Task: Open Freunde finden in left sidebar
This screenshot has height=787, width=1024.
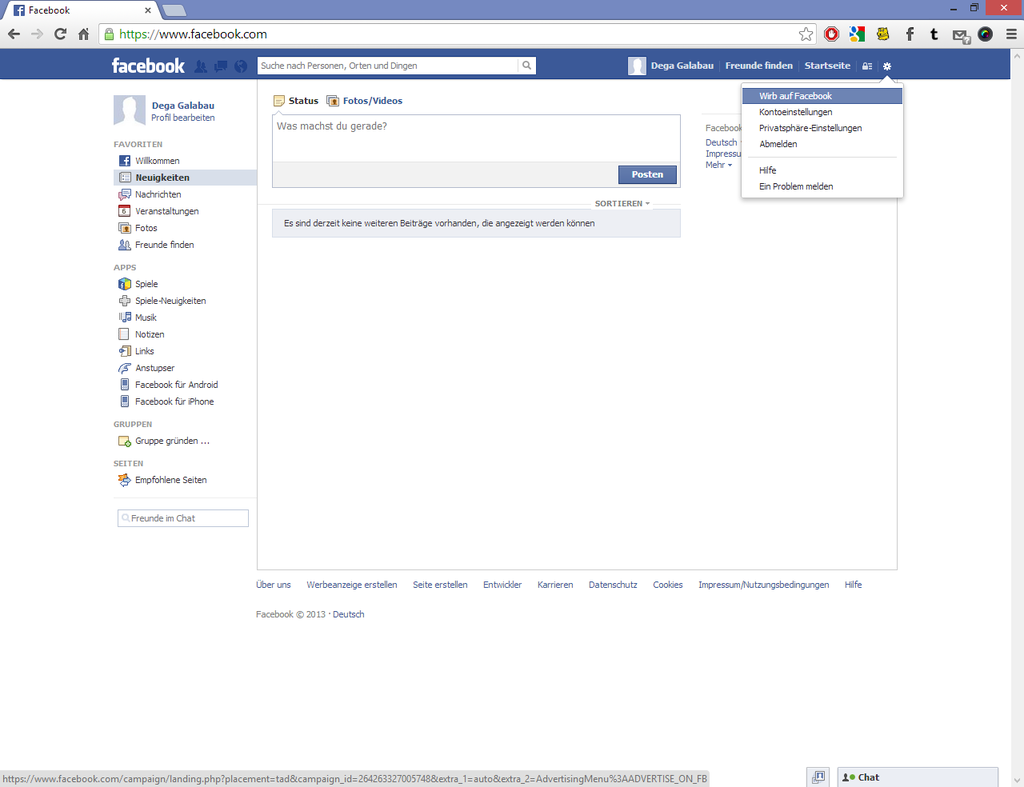Action: (164, 245)
